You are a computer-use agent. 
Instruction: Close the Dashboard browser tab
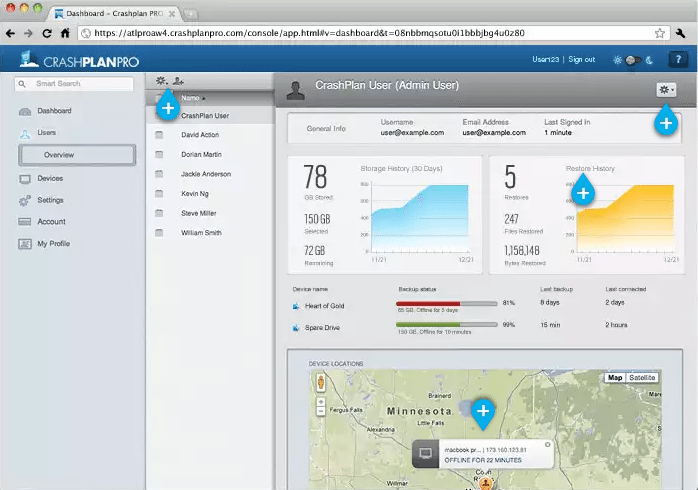coord(171,14)
